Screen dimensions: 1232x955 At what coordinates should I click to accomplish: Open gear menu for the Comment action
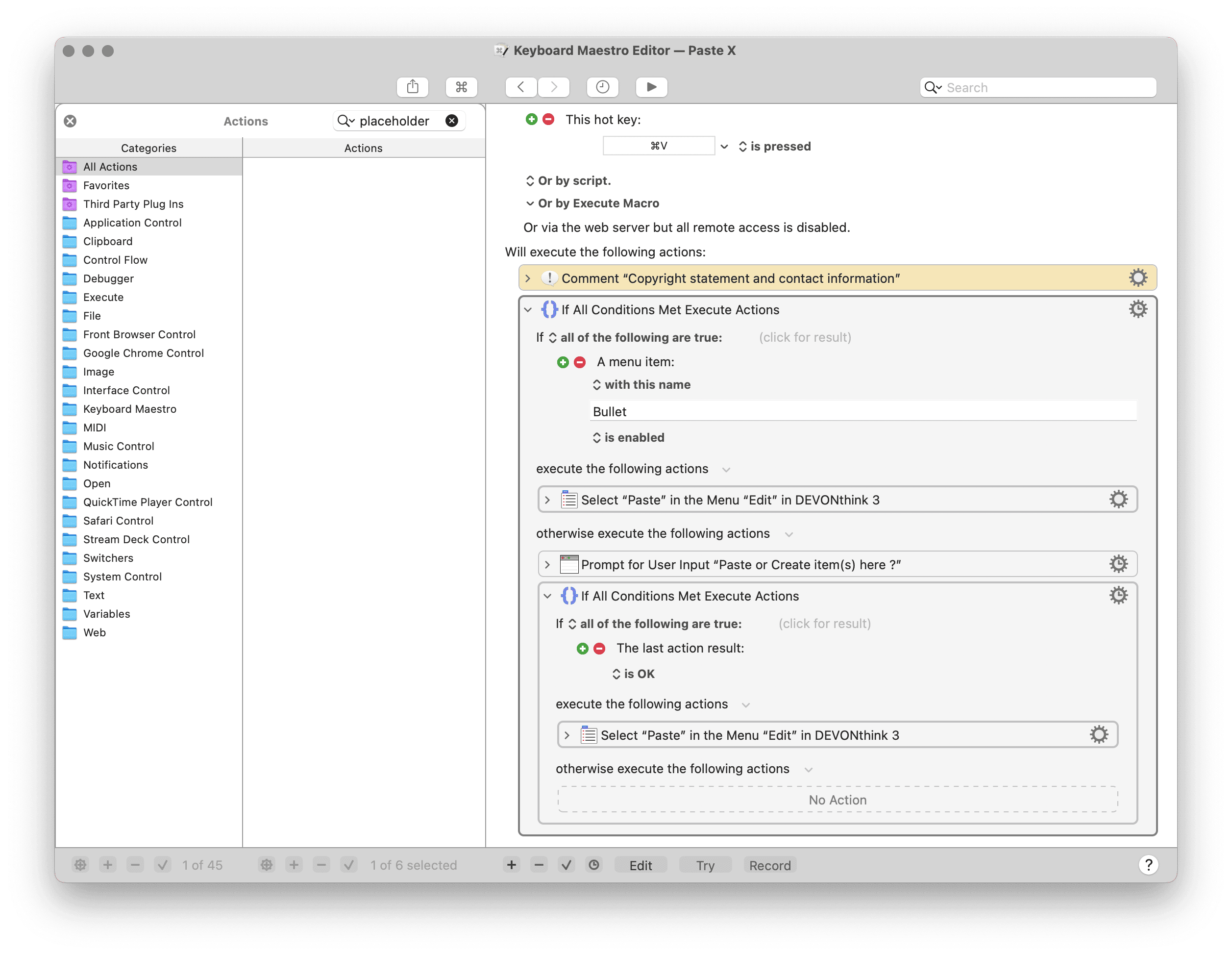(x=1137, y=277)
